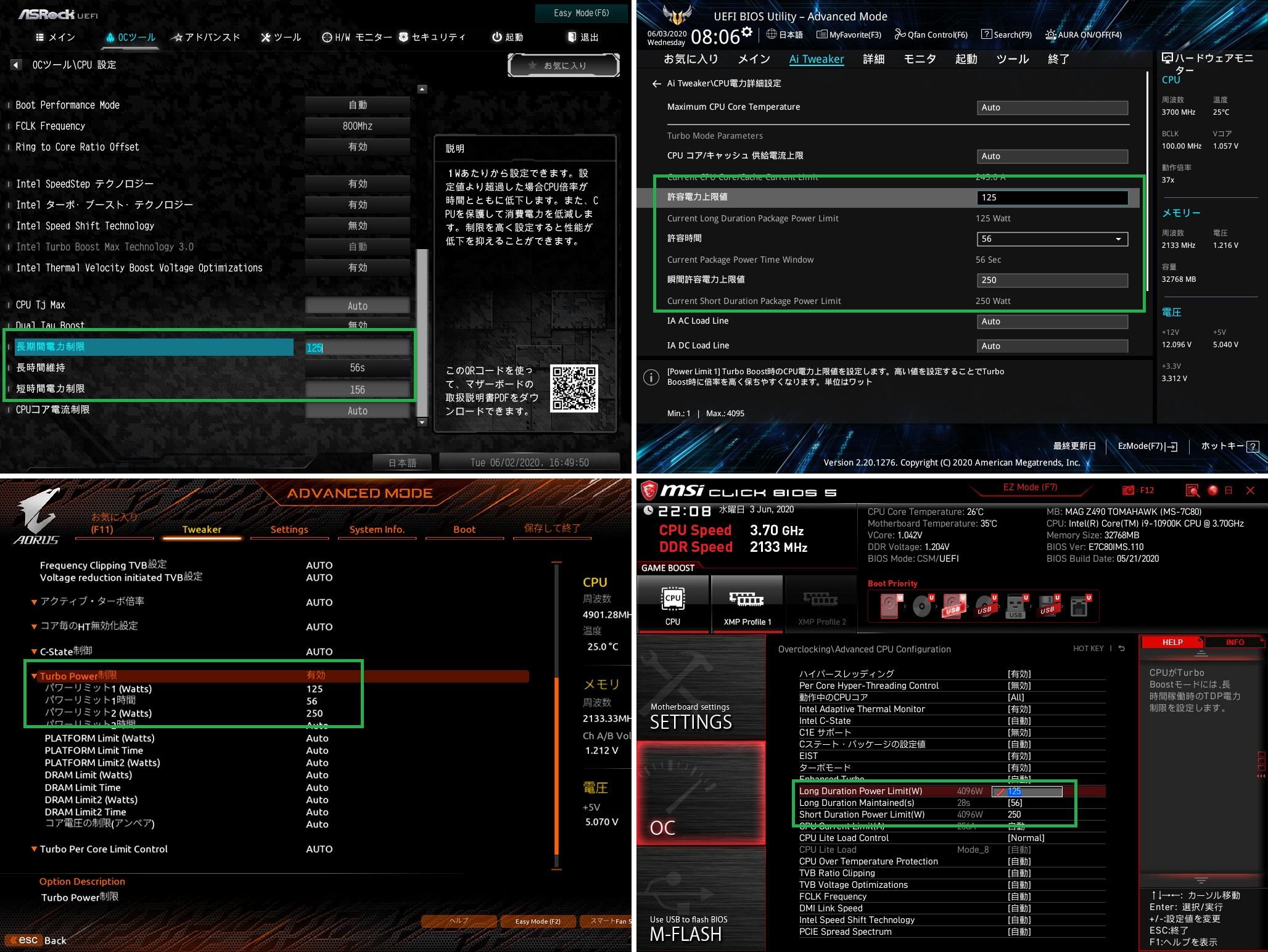Screen dimensions: 1268x952
Task: Click MSI Long Duration Power Limit(W) 125 field
Action: tap(1027, 792)
